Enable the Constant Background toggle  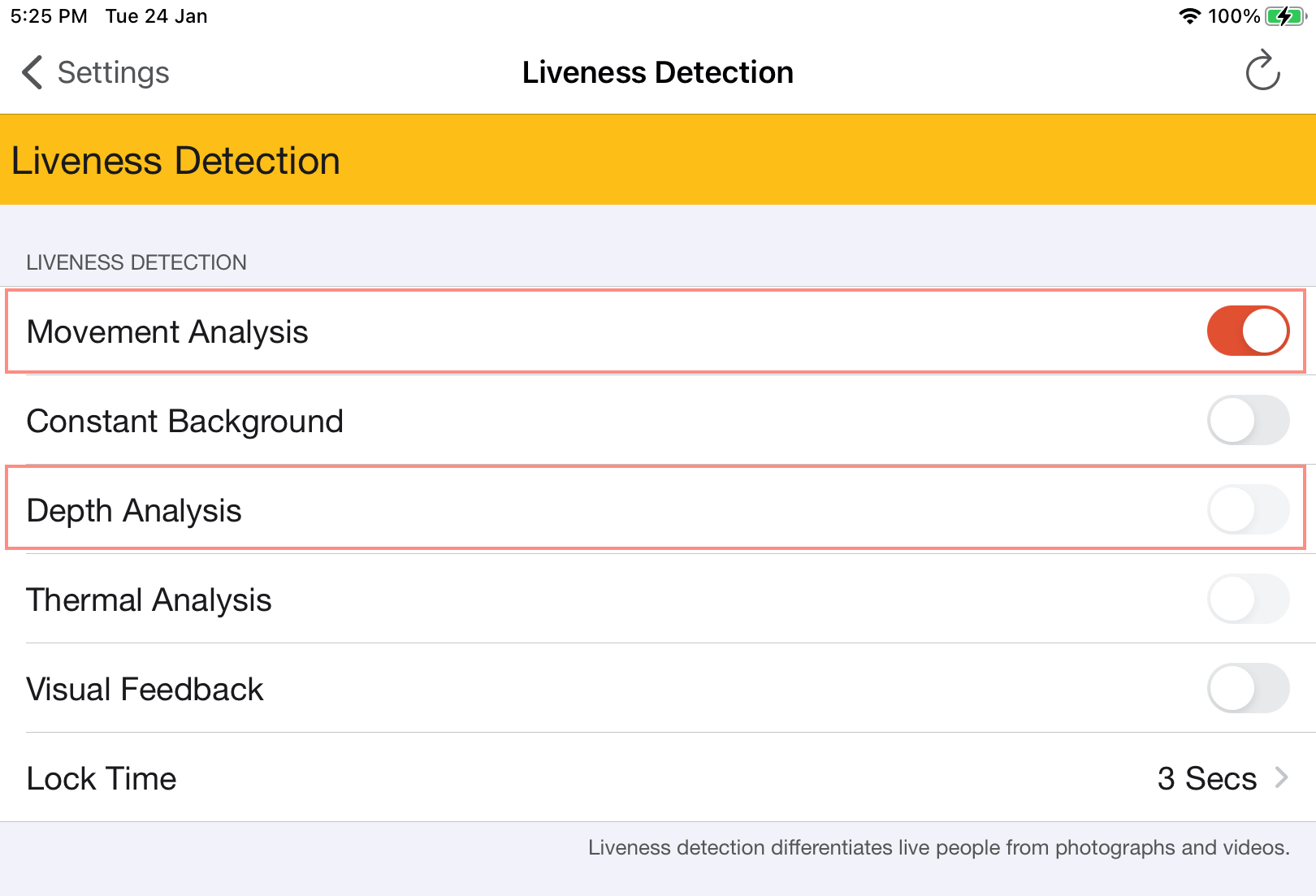coord(1247,421)
